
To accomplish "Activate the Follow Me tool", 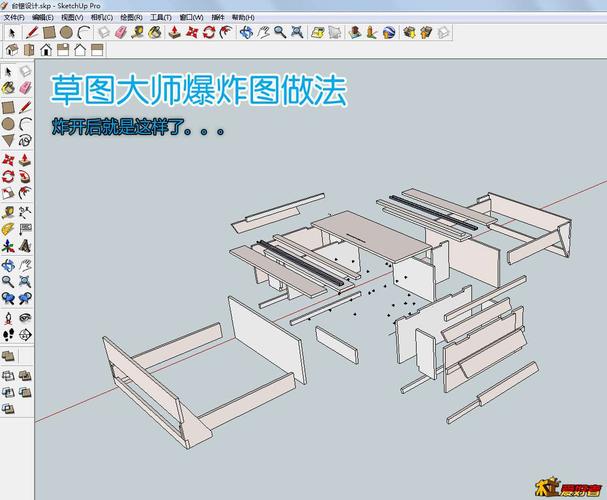I will (25, 176).
